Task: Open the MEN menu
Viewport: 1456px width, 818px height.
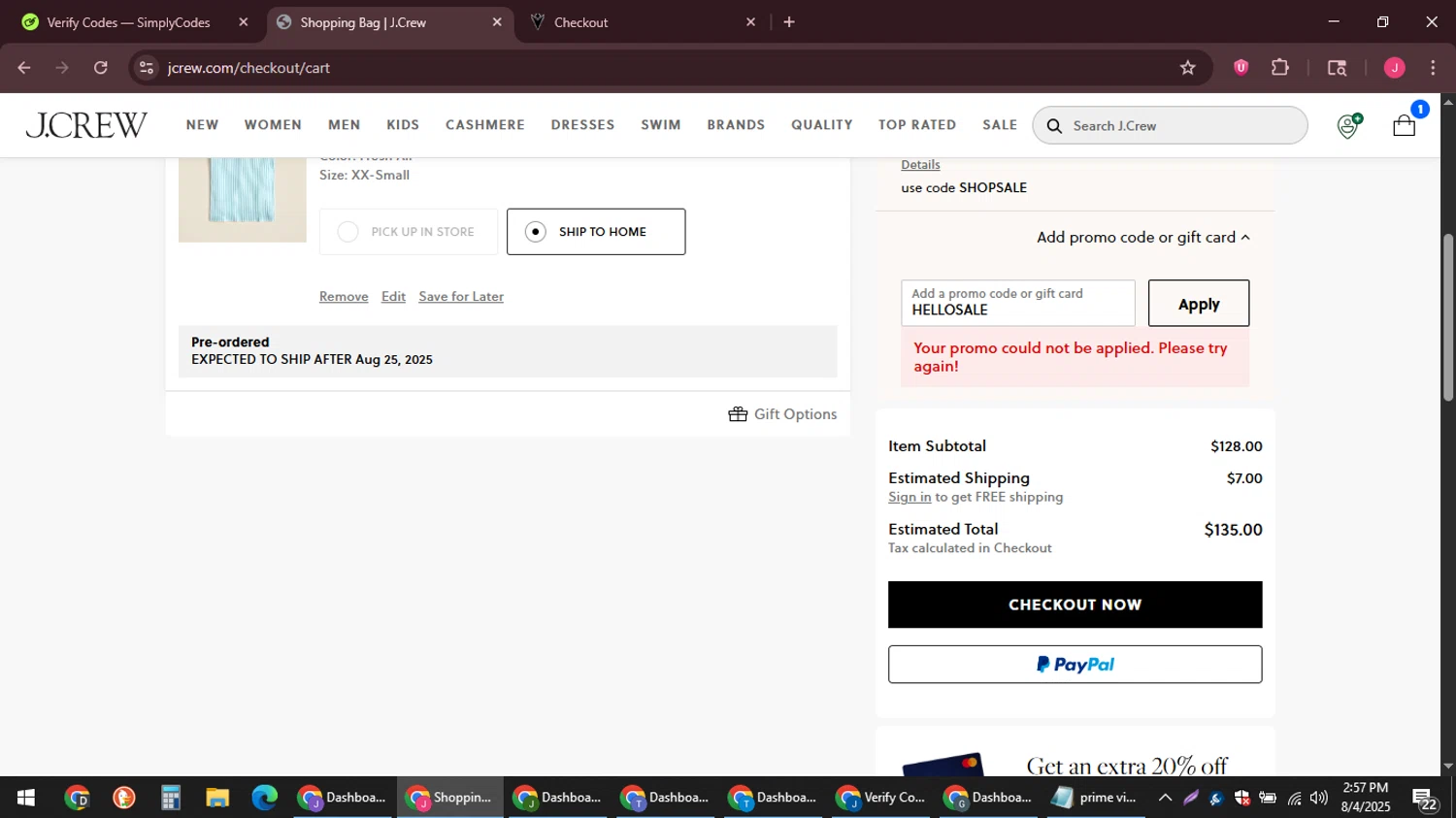Action: tap(345, 125)
